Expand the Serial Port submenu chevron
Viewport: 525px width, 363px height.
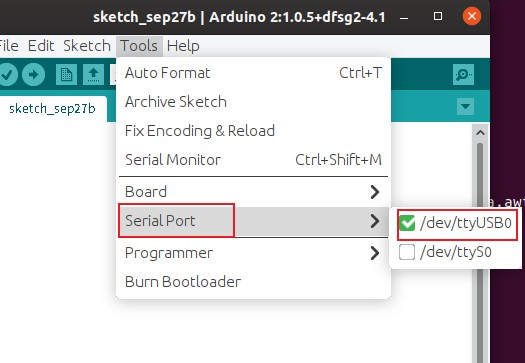coord(375,221)
